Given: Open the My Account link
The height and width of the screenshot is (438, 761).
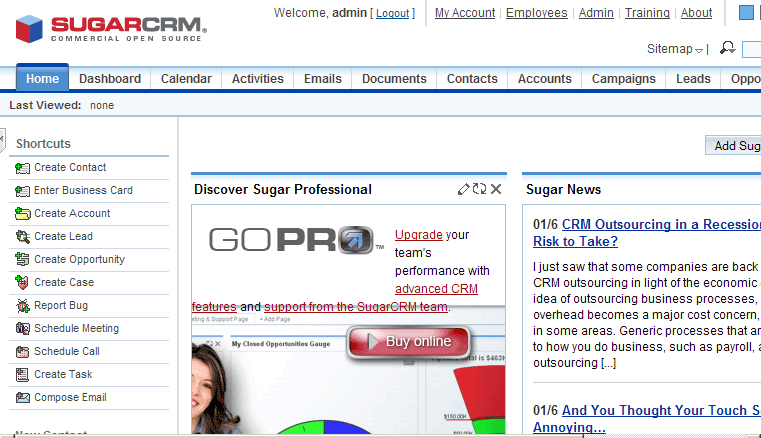Looking at the screenshot, I should tap(465, 13).
